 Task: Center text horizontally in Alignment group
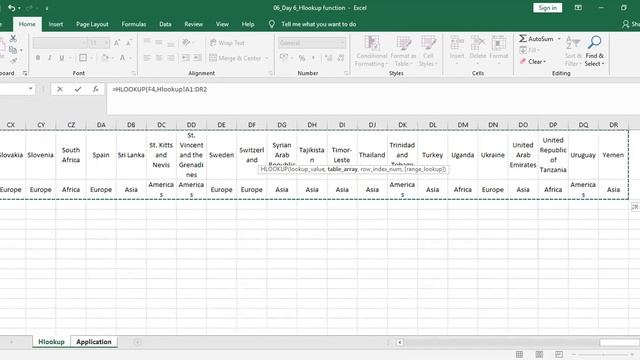159,58
